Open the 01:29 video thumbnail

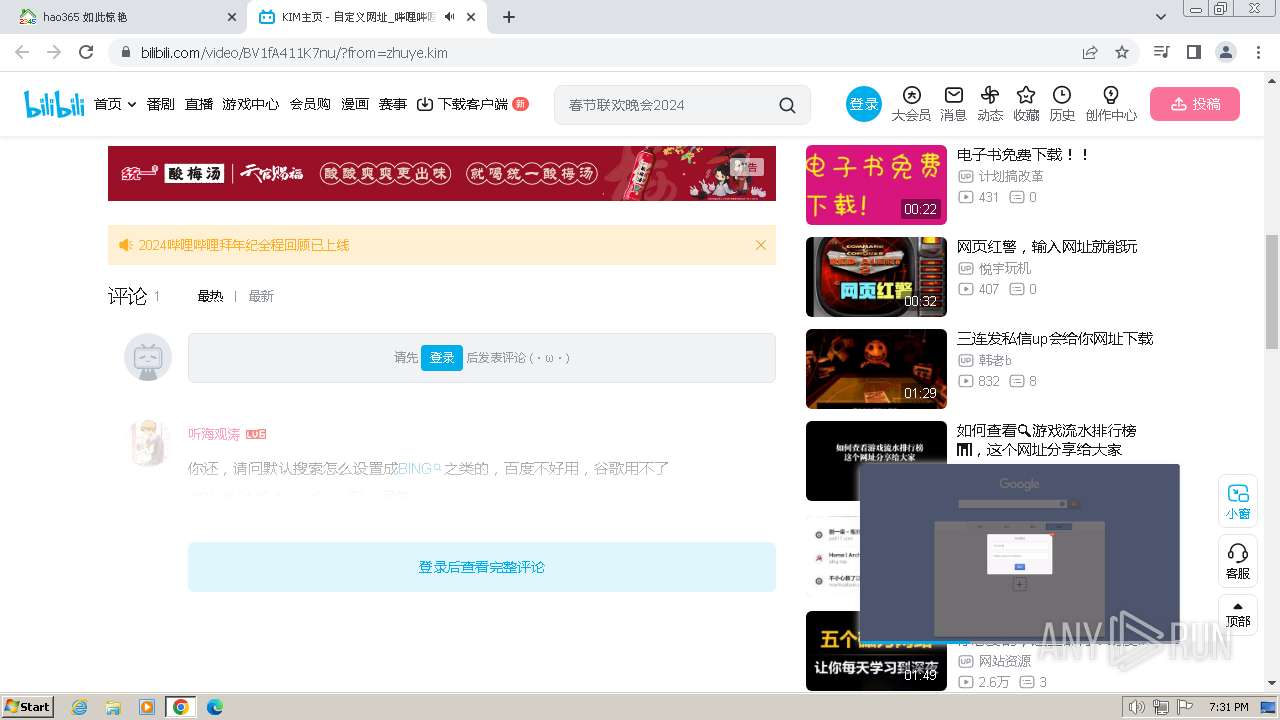tap(876, 369)
